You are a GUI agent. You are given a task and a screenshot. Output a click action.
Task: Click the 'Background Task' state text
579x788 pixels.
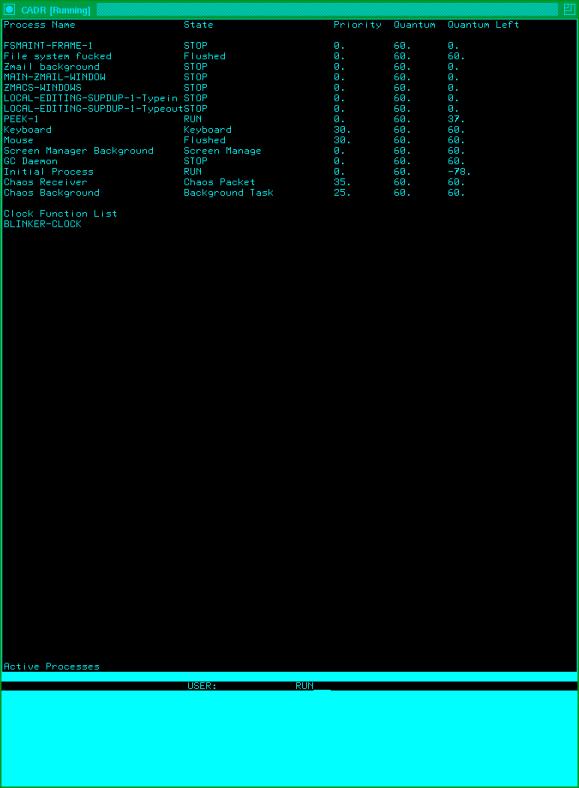point(228,192)
